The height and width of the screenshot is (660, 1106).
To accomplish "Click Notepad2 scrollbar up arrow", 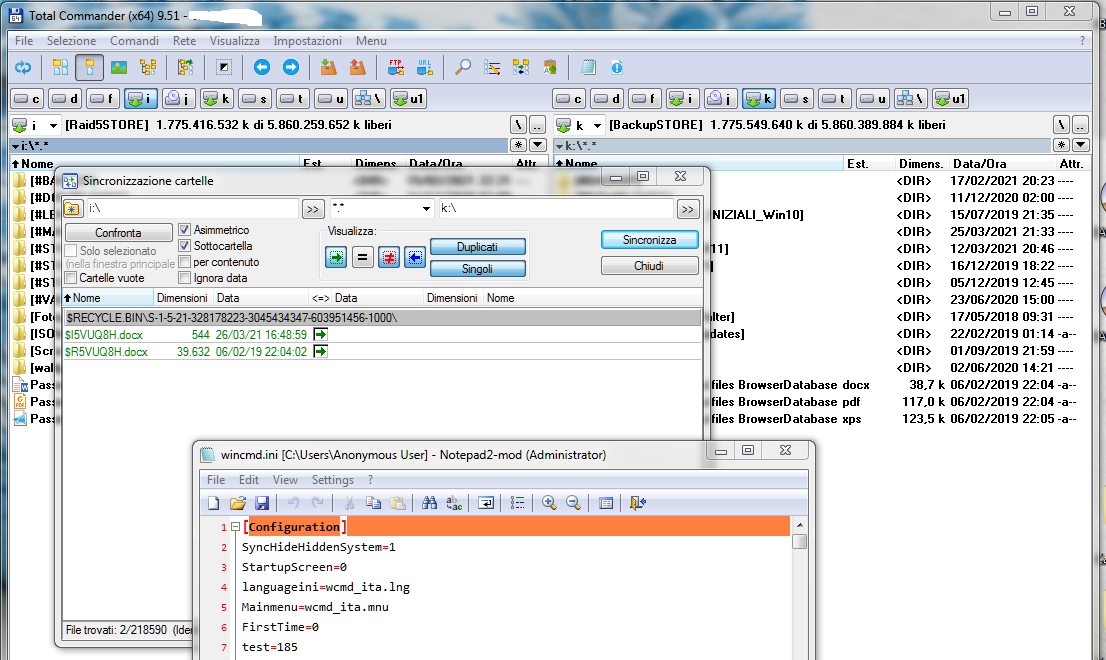I will click(x=799, y=525).
